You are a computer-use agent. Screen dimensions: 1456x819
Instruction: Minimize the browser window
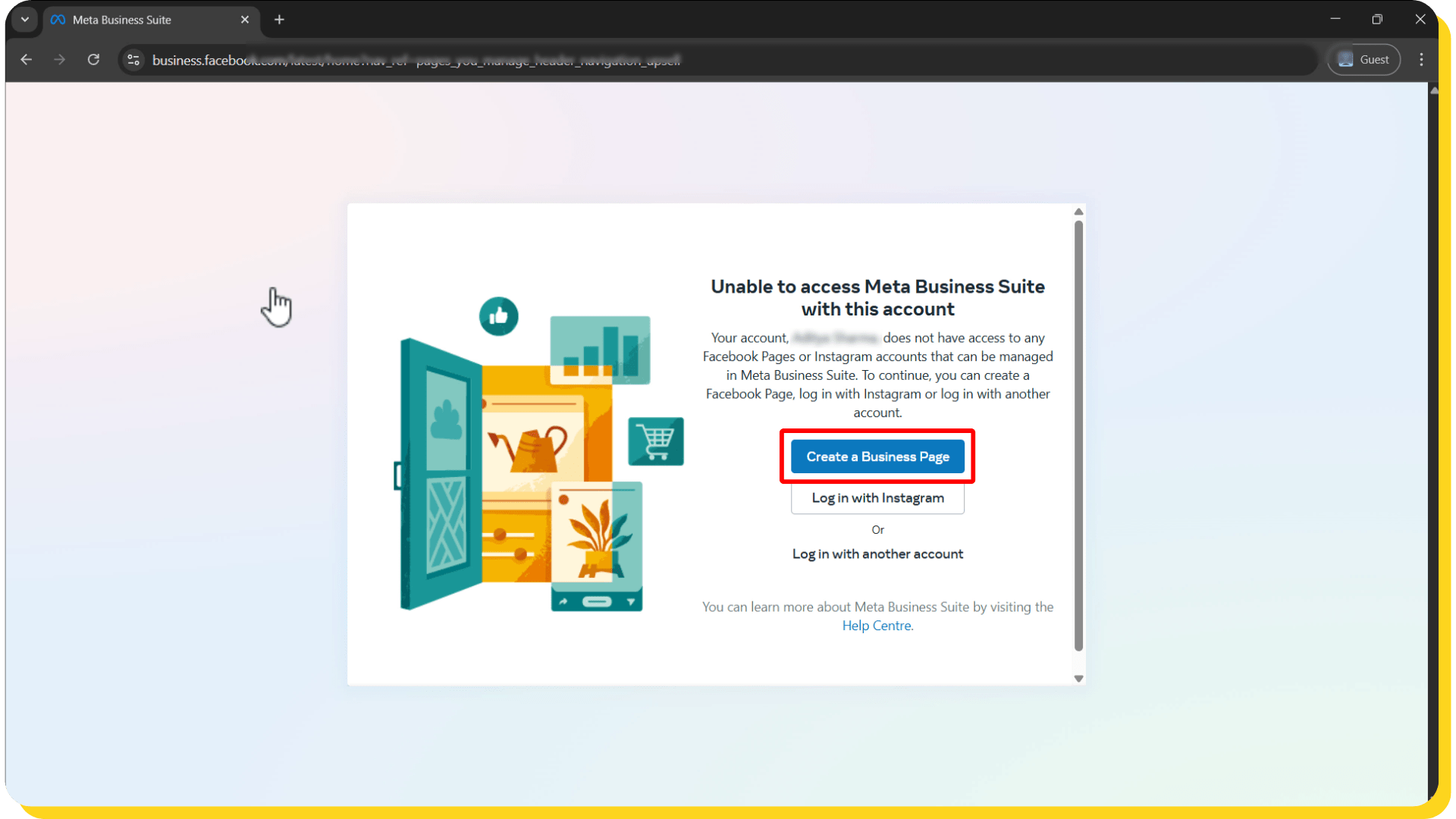1335,19
